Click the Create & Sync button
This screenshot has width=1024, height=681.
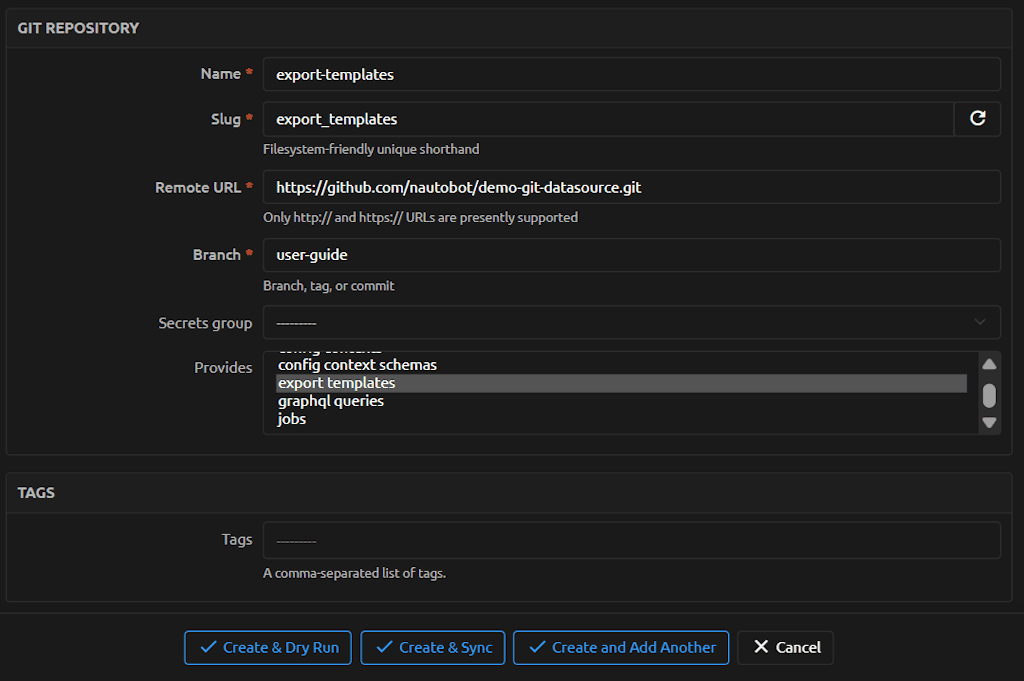[434, 647]
